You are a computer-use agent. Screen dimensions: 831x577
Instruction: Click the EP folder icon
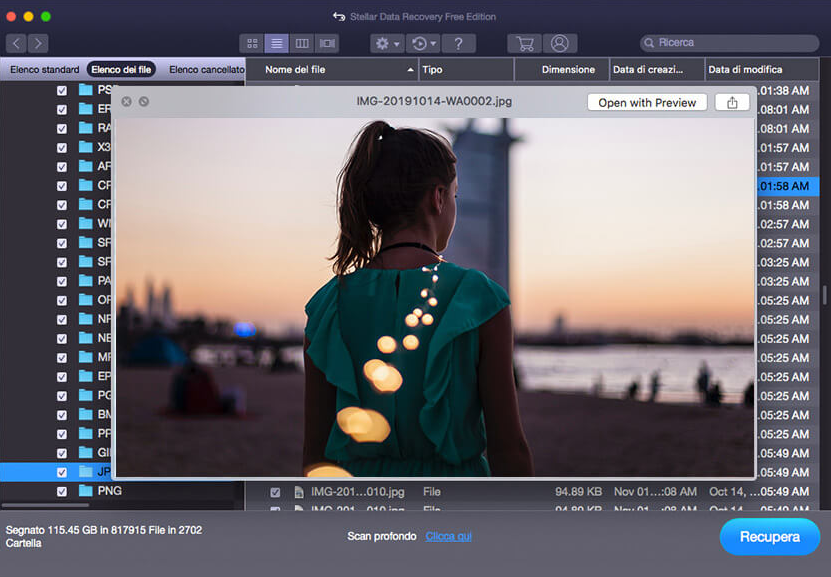coord(85,376)
